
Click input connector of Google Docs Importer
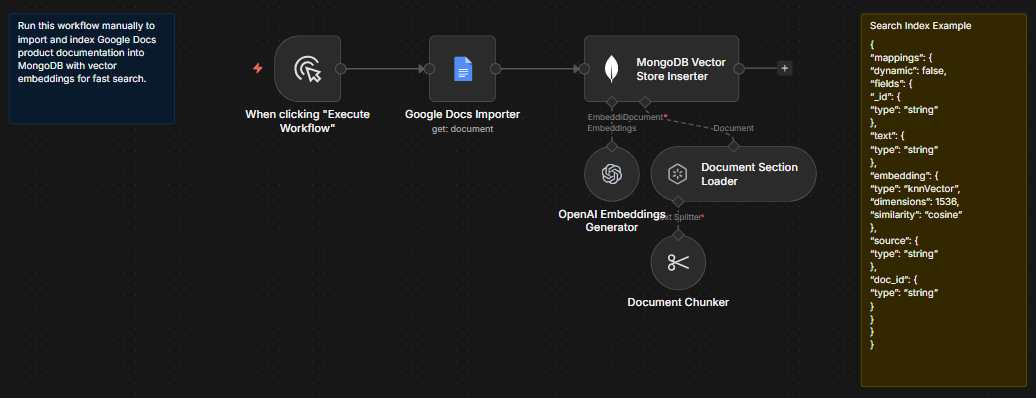coord(429,69)
